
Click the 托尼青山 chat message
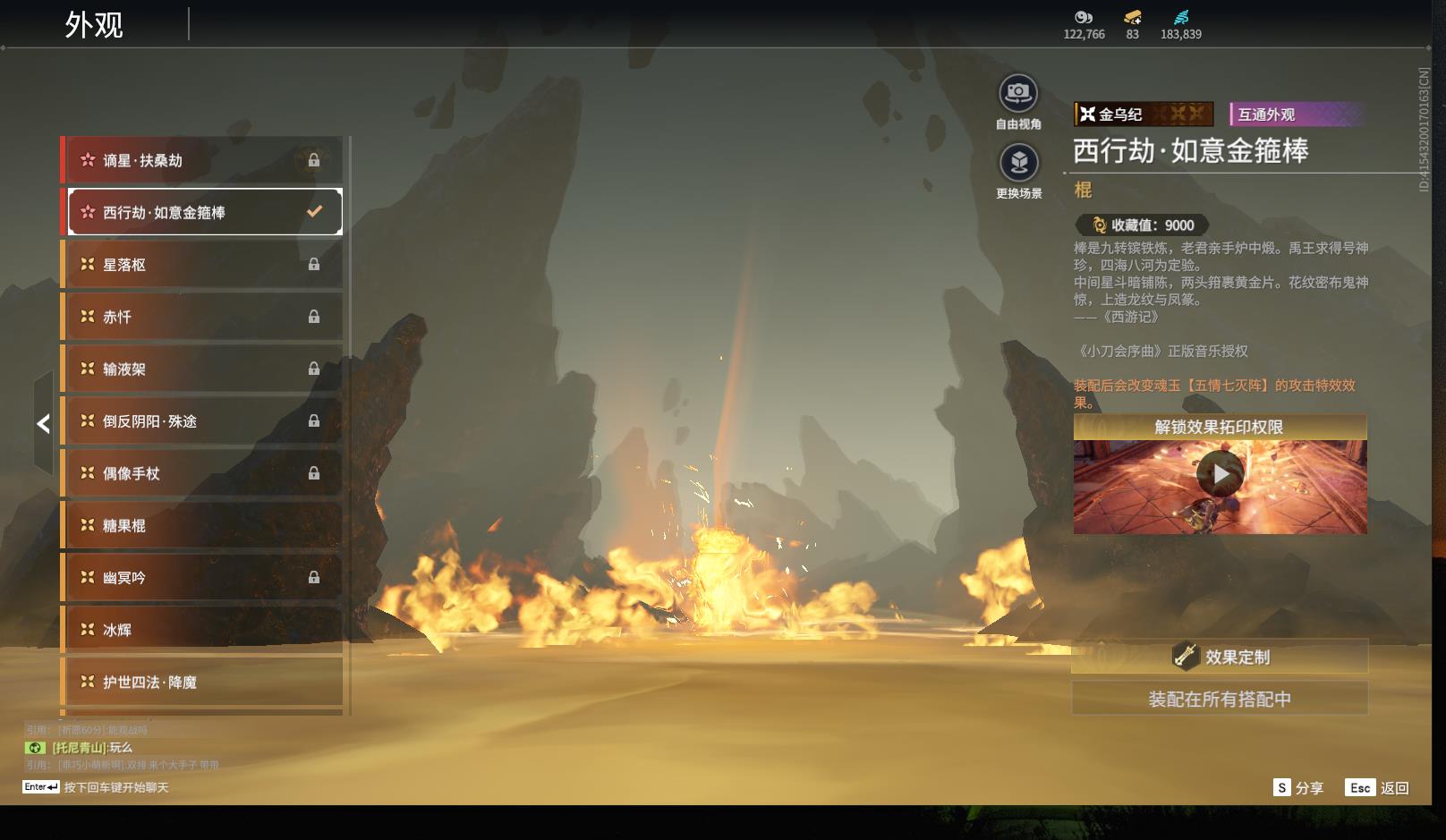(92, 748)
